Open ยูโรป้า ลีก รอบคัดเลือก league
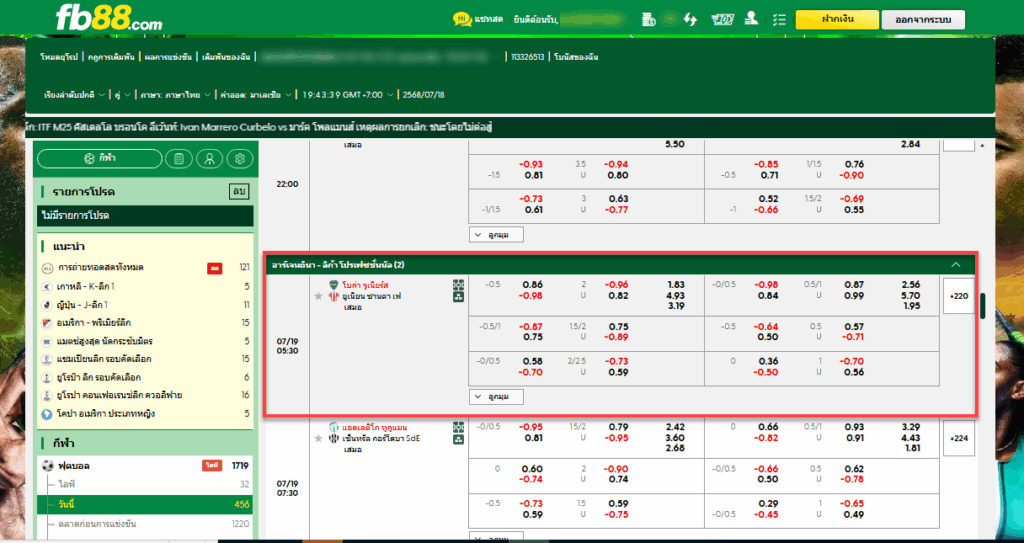The image size is (1024, 543). (x=145, y=377)
